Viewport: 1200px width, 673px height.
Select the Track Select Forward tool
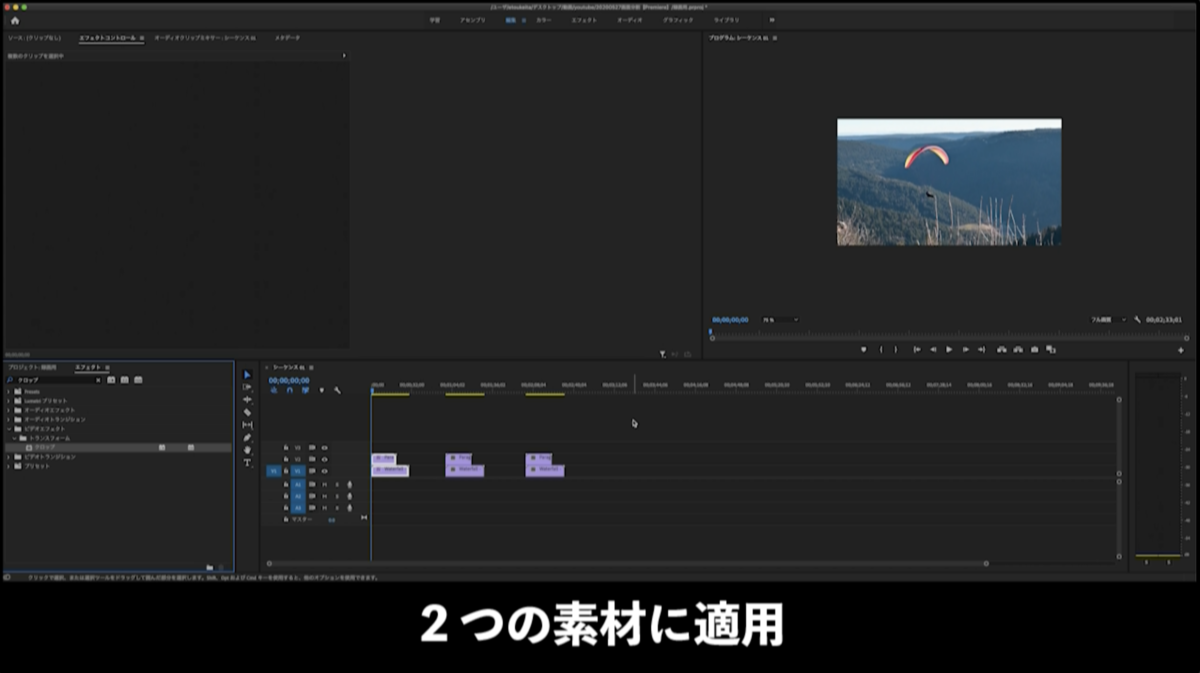[x=247, y=387]
